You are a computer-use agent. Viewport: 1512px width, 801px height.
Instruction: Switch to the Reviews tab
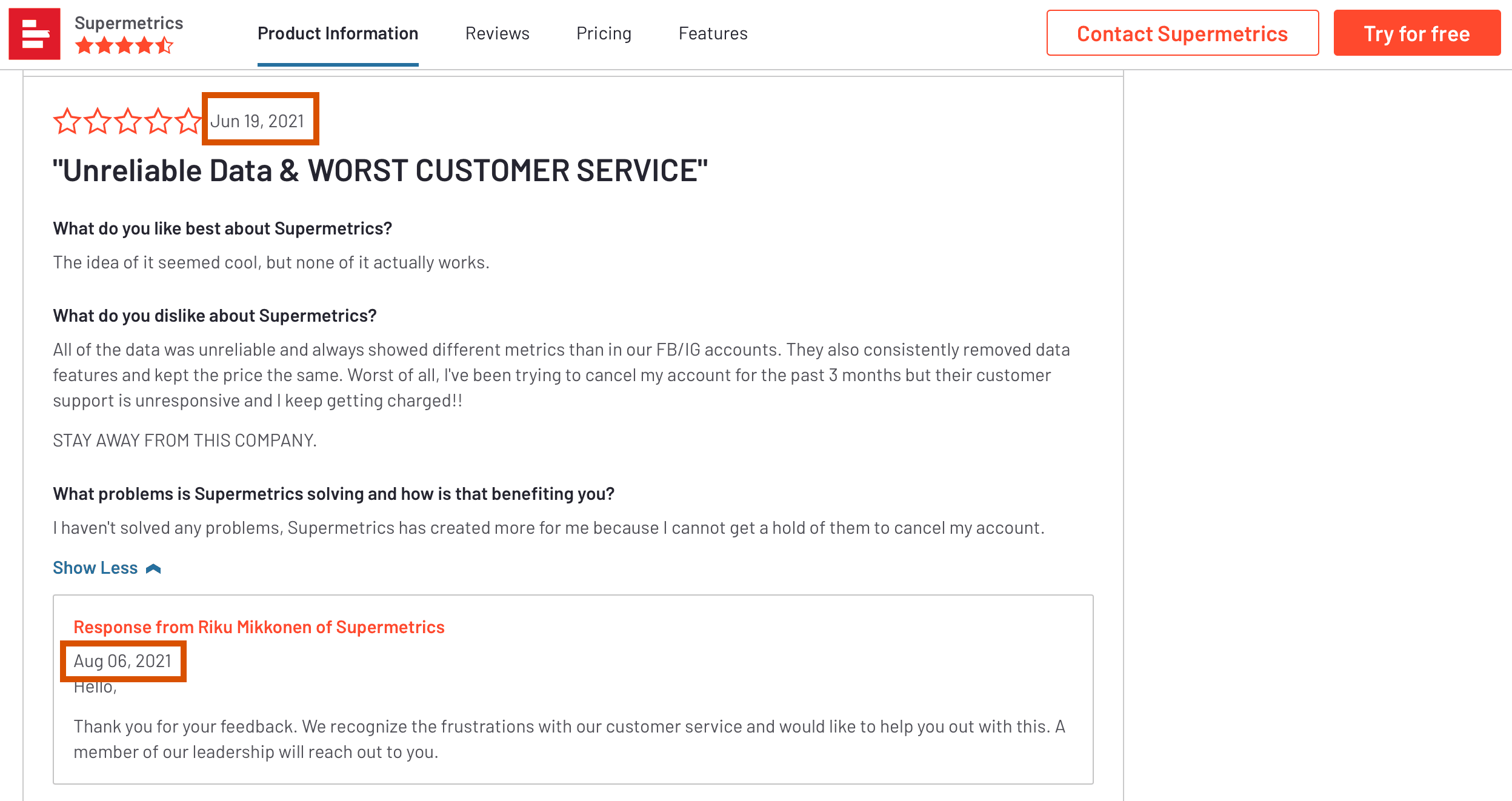[497, 33]
